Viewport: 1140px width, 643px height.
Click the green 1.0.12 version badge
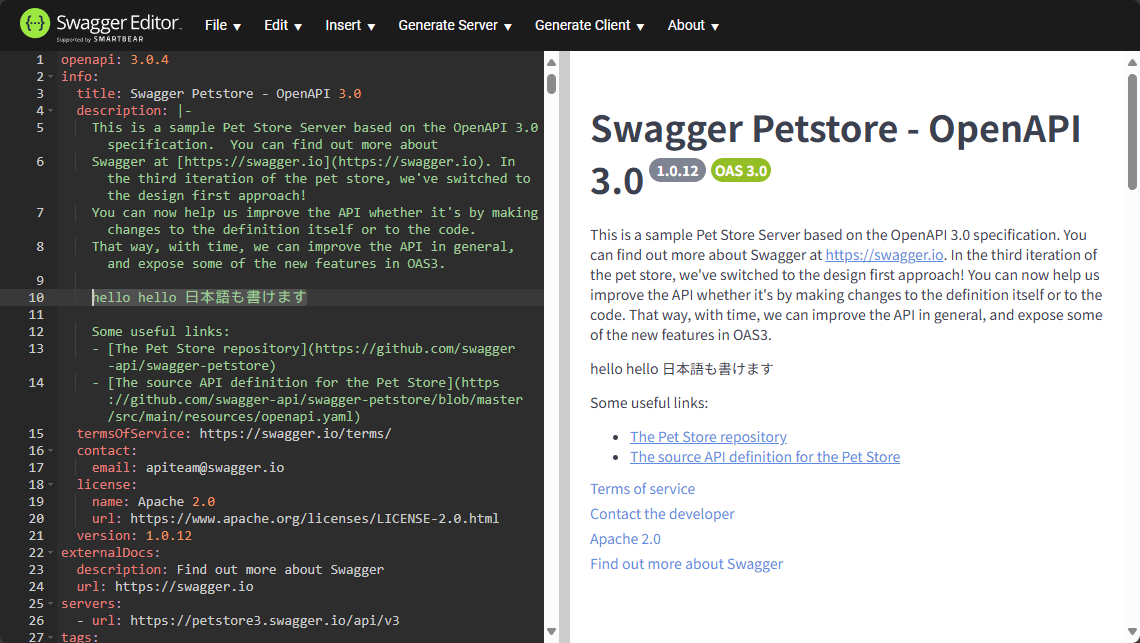[677, 170]
